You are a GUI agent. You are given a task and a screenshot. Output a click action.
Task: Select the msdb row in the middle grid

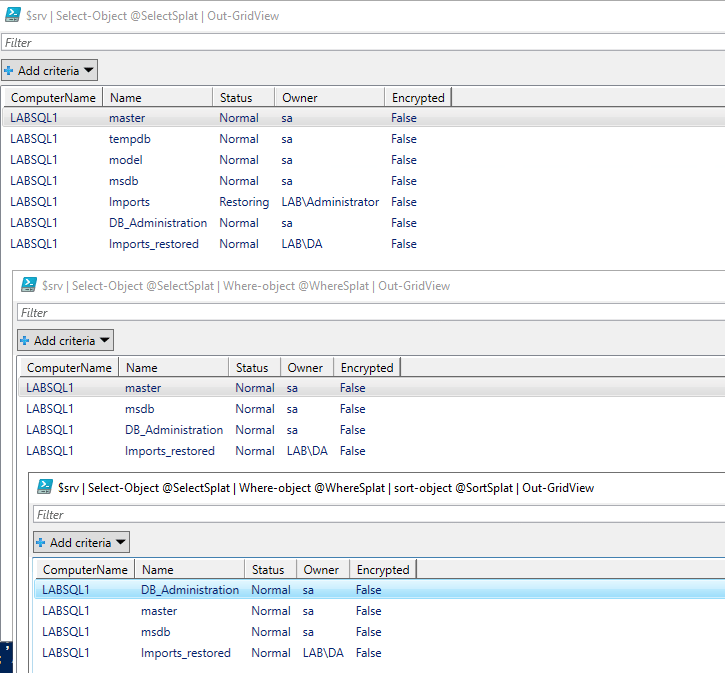coord(140,409)
